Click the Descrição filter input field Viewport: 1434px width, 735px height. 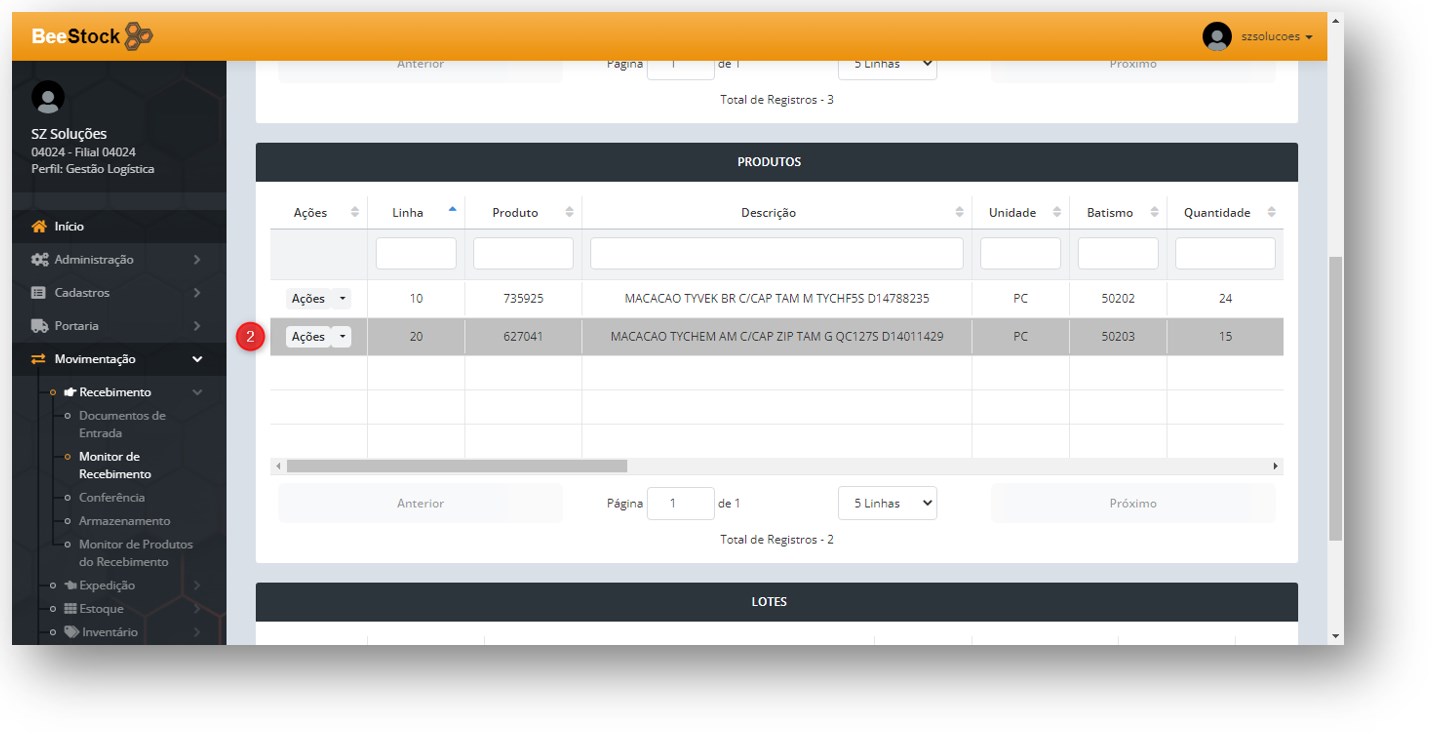click(x=776, y=253)
